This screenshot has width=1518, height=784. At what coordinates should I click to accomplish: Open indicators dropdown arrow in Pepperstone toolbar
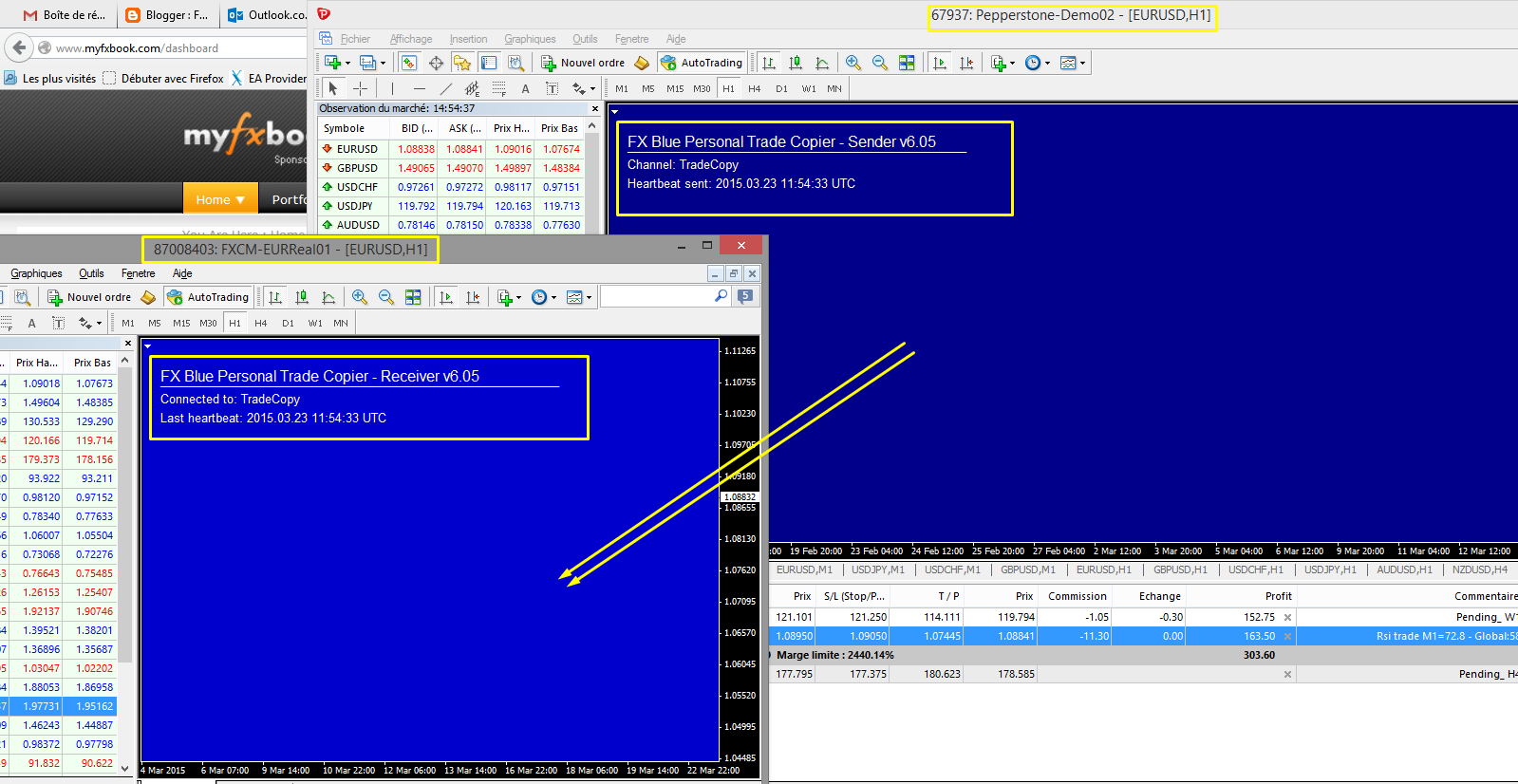pos(1012,64)
